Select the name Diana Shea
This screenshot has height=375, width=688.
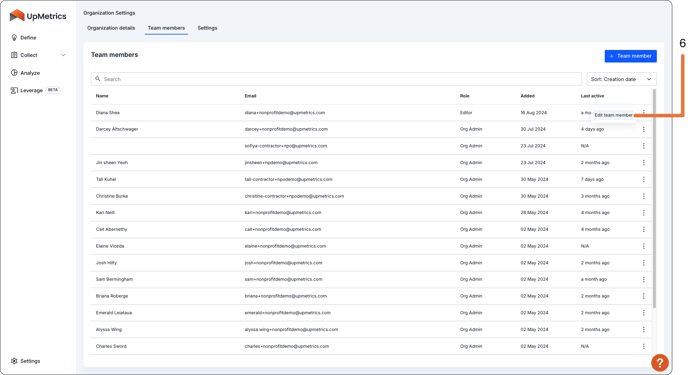tap(108, 113)
